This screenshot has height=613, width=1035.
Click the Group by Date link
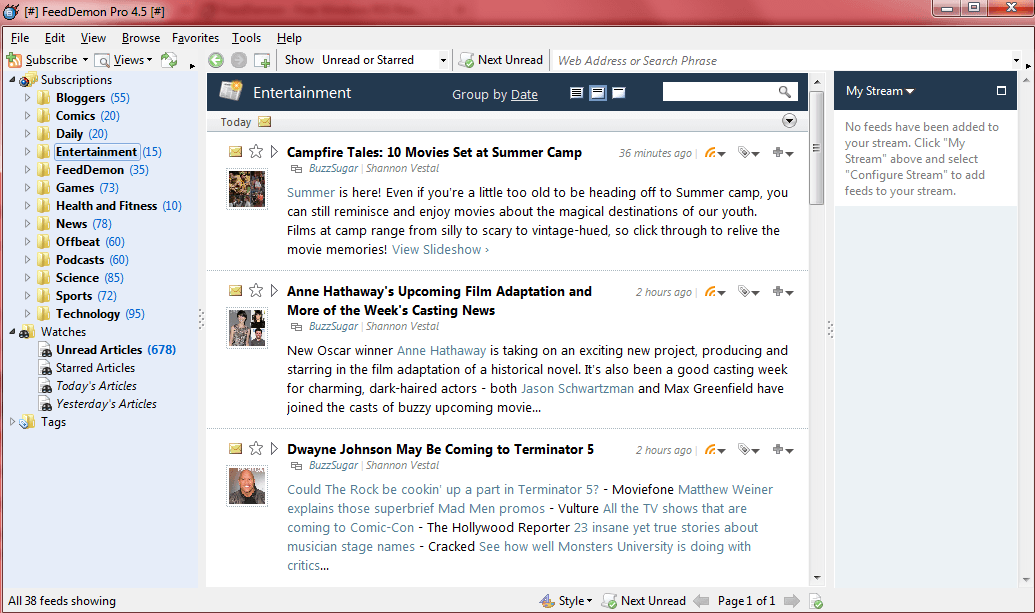tap(524, 94)
